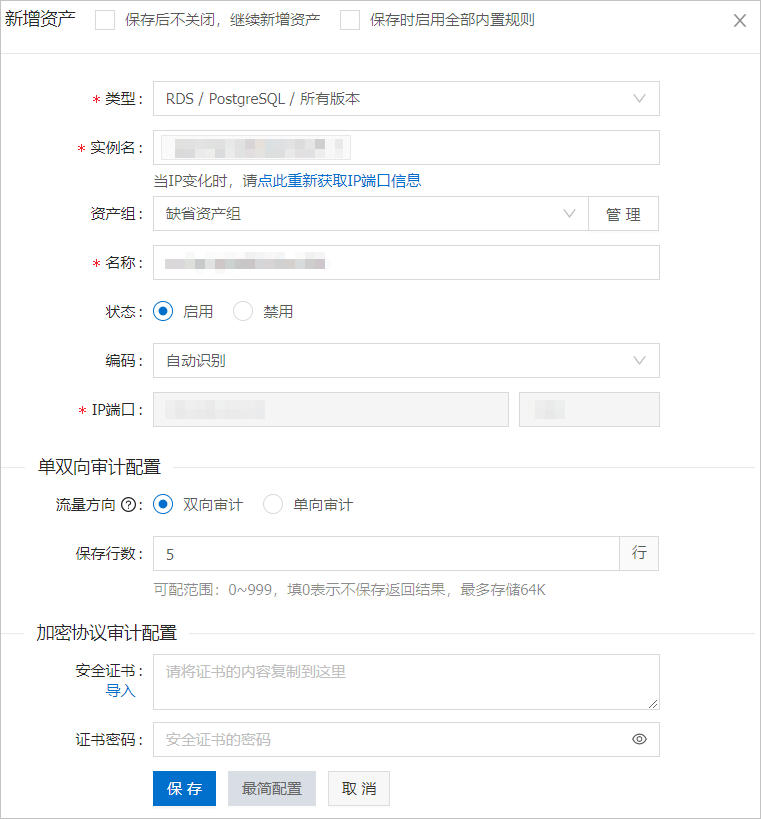Select the 禁用 status radio button
Viewport: 761px width, 819px height.
click(243, 311)
